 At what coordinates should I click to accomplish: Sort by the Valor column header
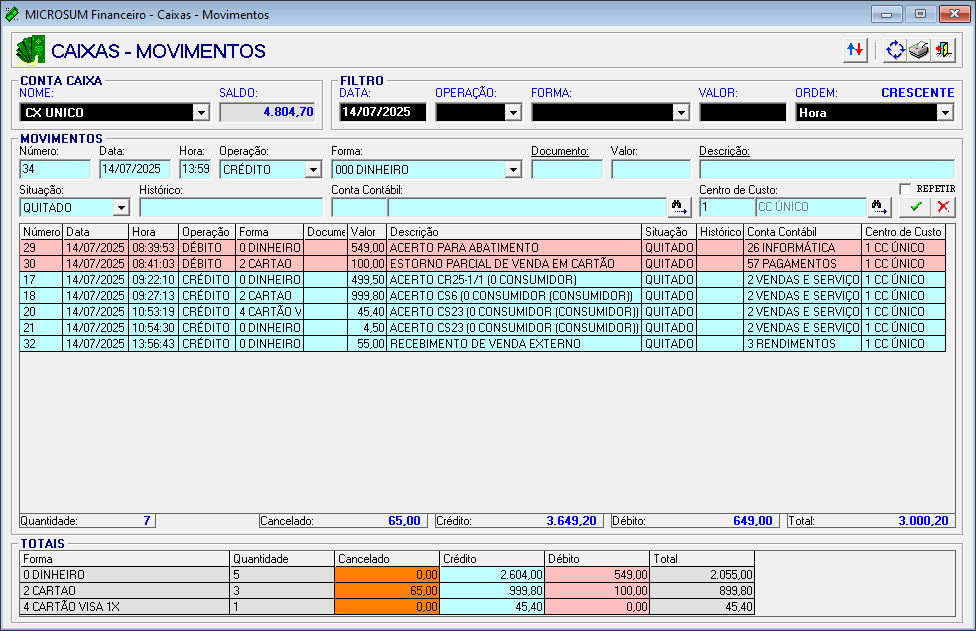pyautogui.click(x=366, y=232)
